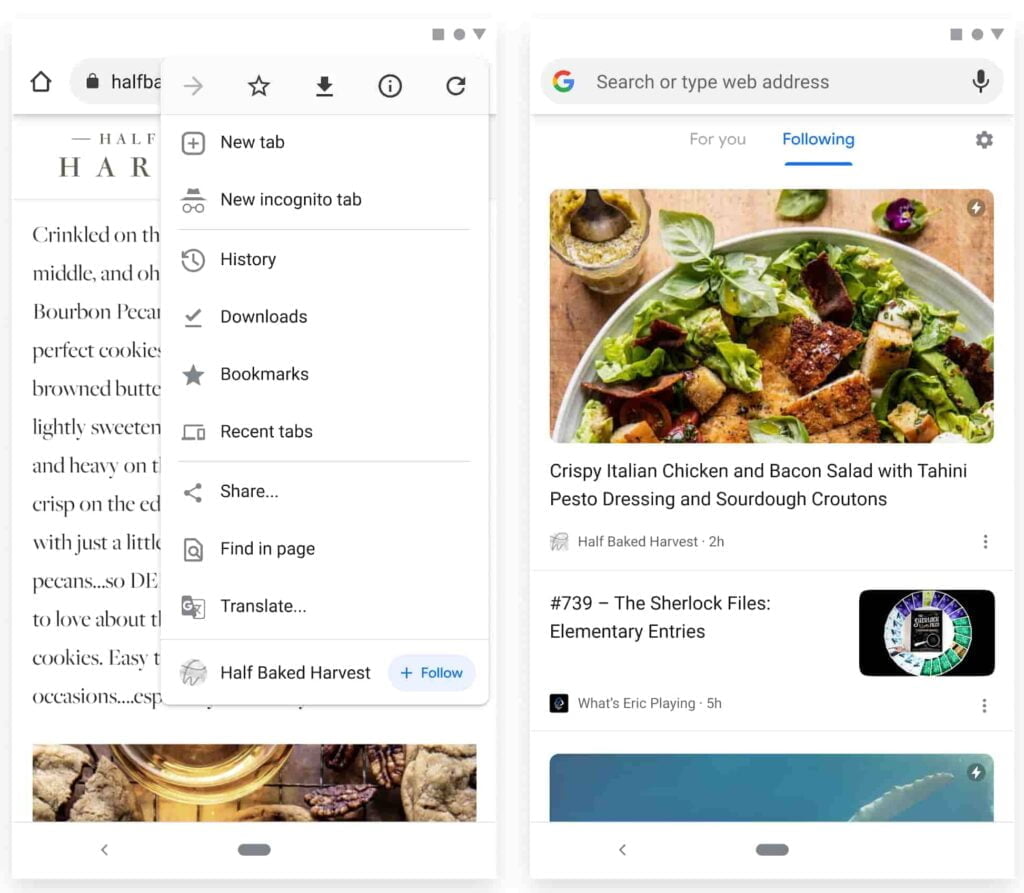The height and width of the screenshot is (893, 1024).
Task: Open New incognito tab
Action: click(325, 200)
